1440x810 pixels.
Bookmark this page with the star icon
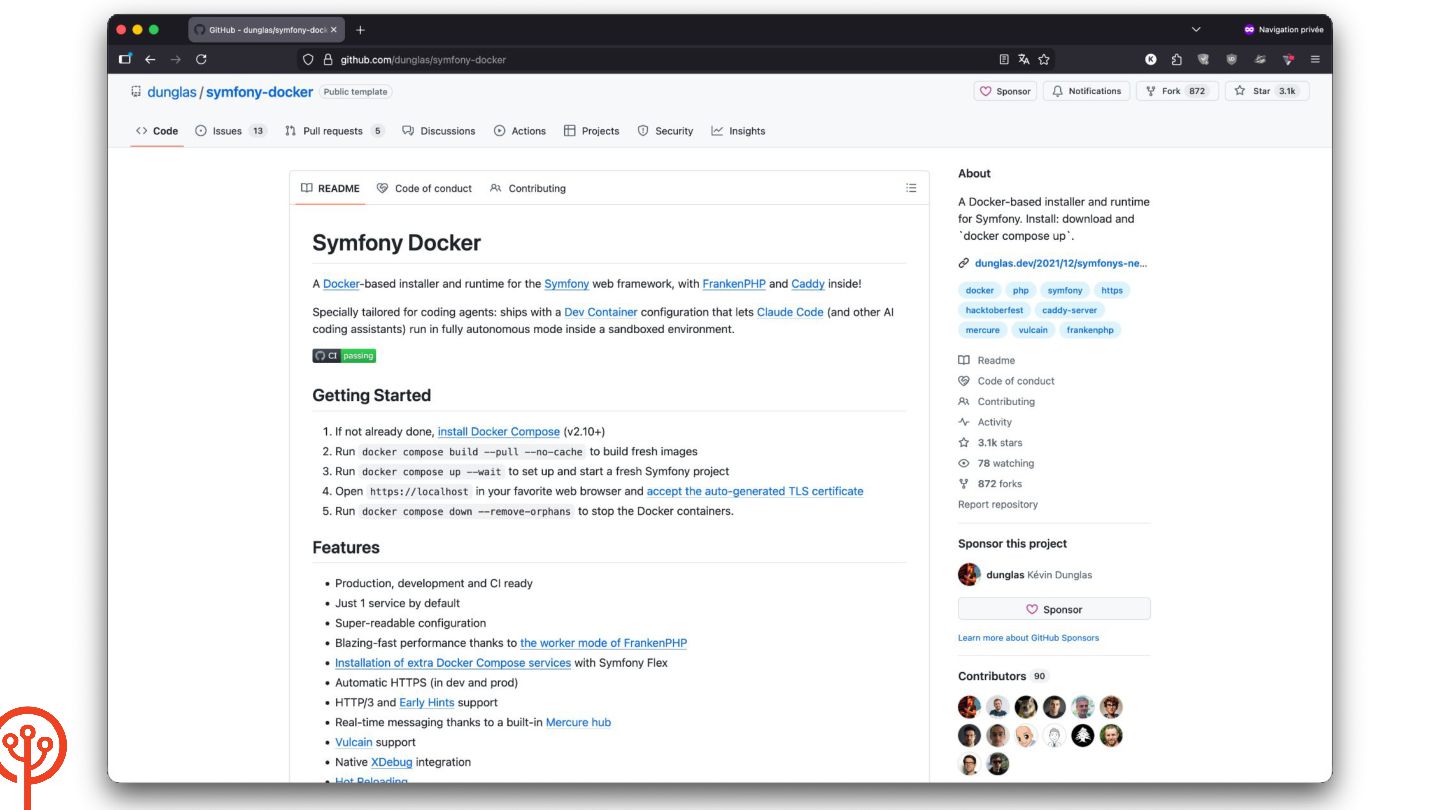pos(1043,59)
